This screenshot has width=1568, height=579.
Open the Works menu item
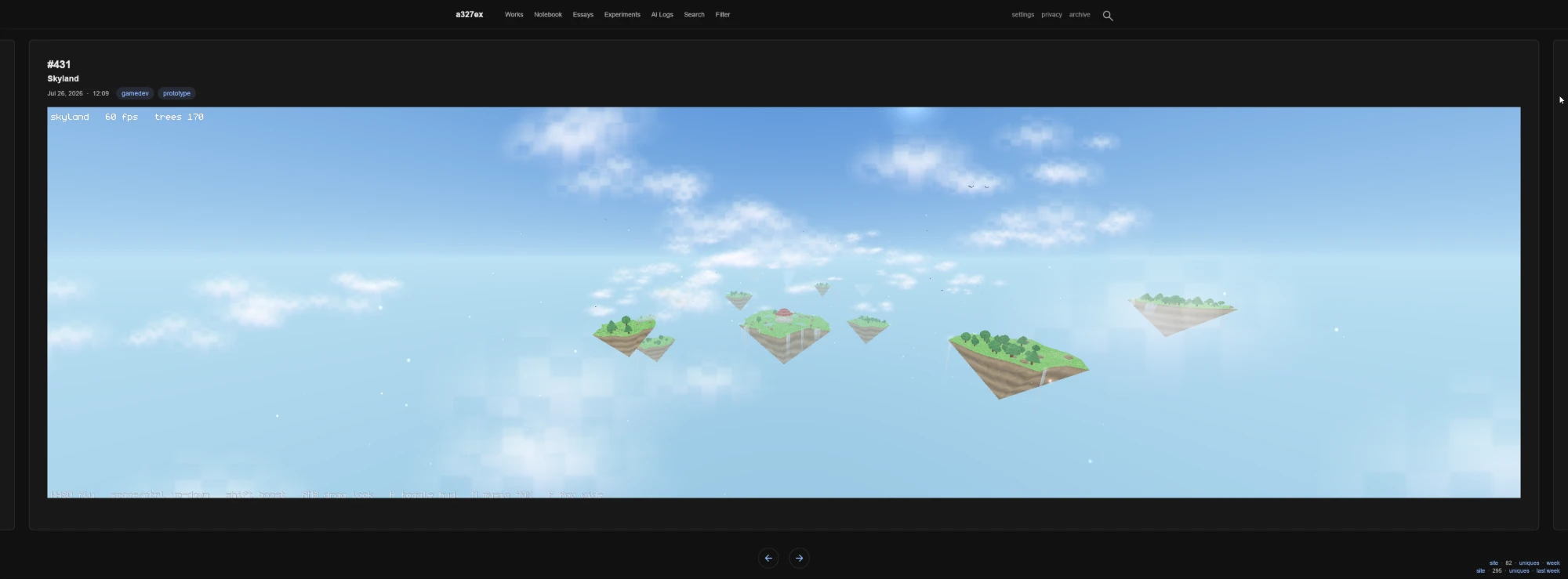514,14
